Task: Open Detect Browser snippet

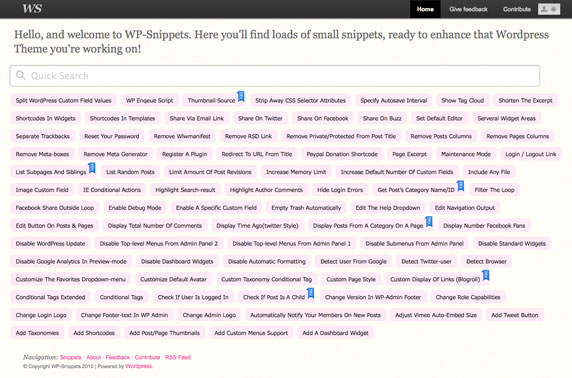Action: click(x=486, y=261)
